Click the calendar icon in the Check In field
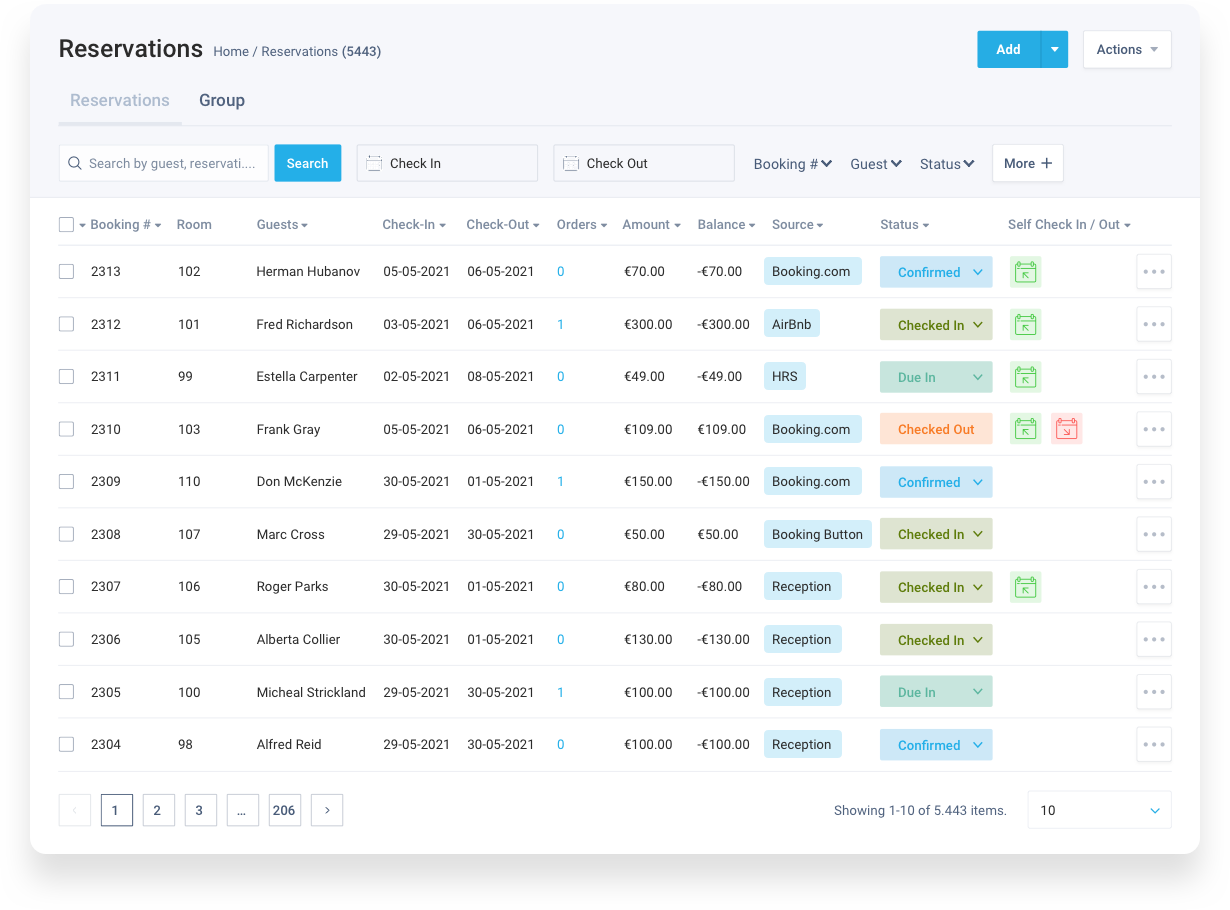Viewport: 1230px width, 910px height. pyautogui.click(x=375, y=162)
